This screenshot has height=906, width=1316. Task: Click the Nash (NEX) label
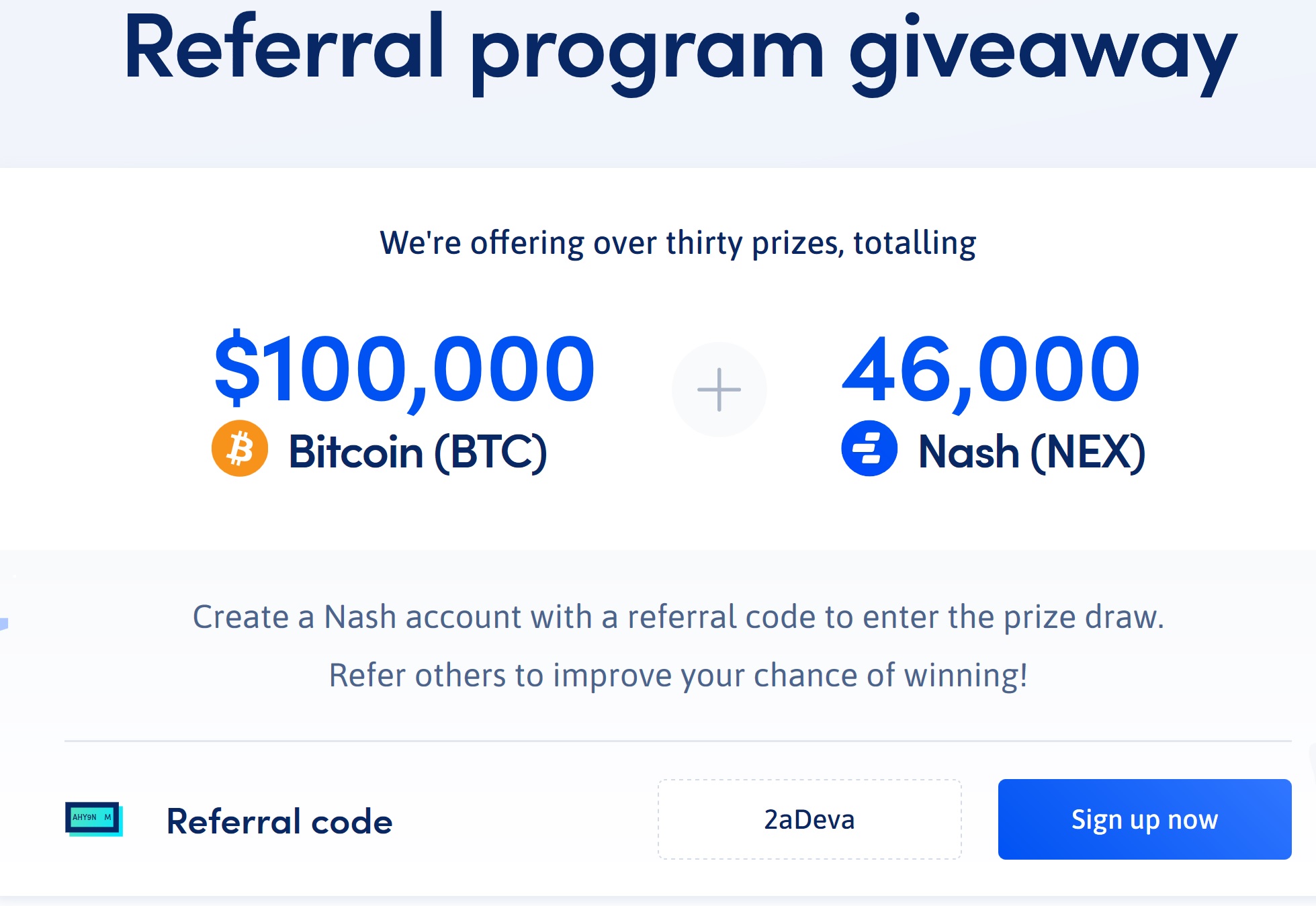[x=1032, y=451]
